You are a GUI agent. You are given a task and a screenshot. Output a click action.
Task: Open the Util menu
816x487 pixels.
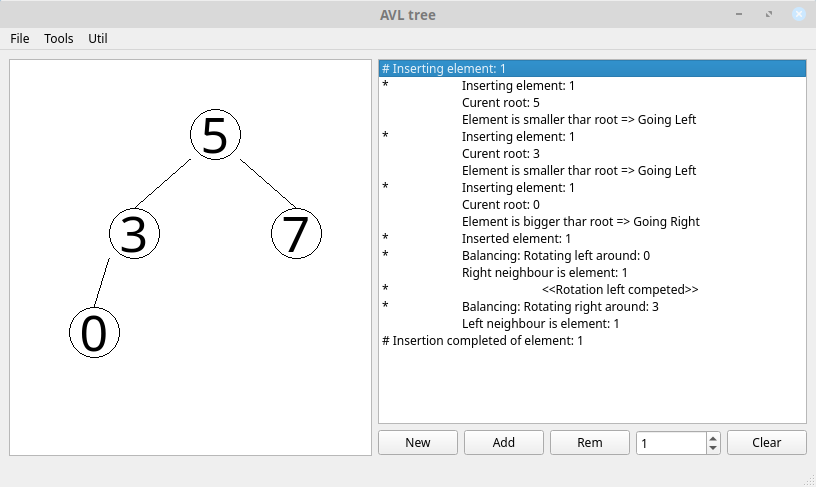pyautogui.click(x=97, y=39)
